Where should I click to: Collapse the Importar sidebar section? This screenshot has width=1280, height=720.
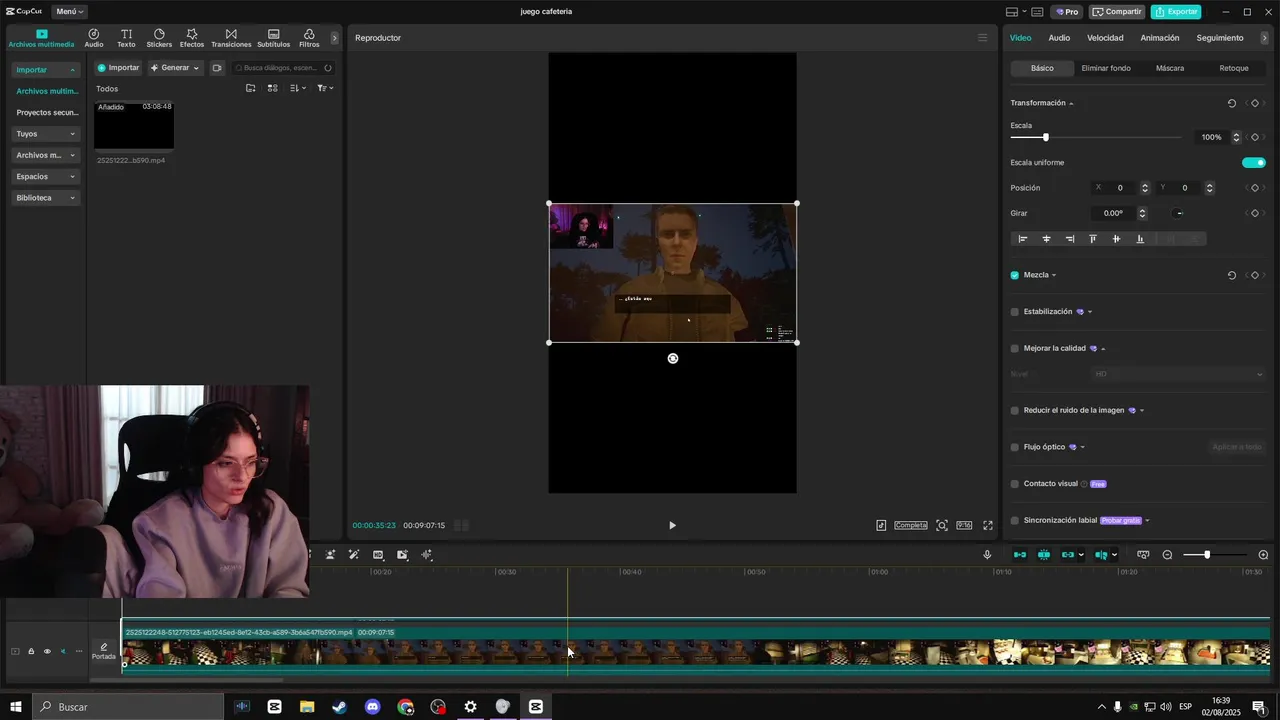tap(45, 70)
